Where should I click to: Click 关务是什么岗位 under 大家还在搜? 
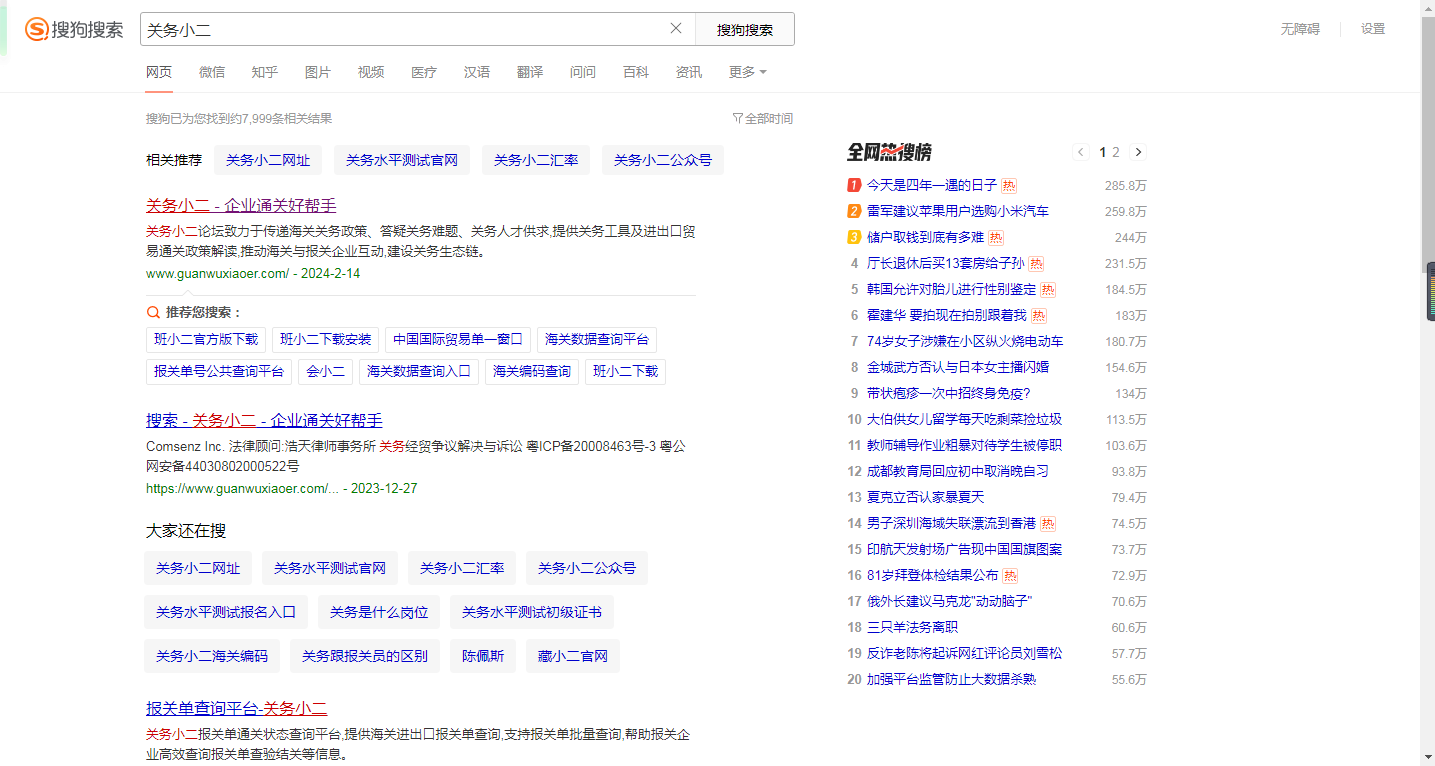(x=379, y=612)
